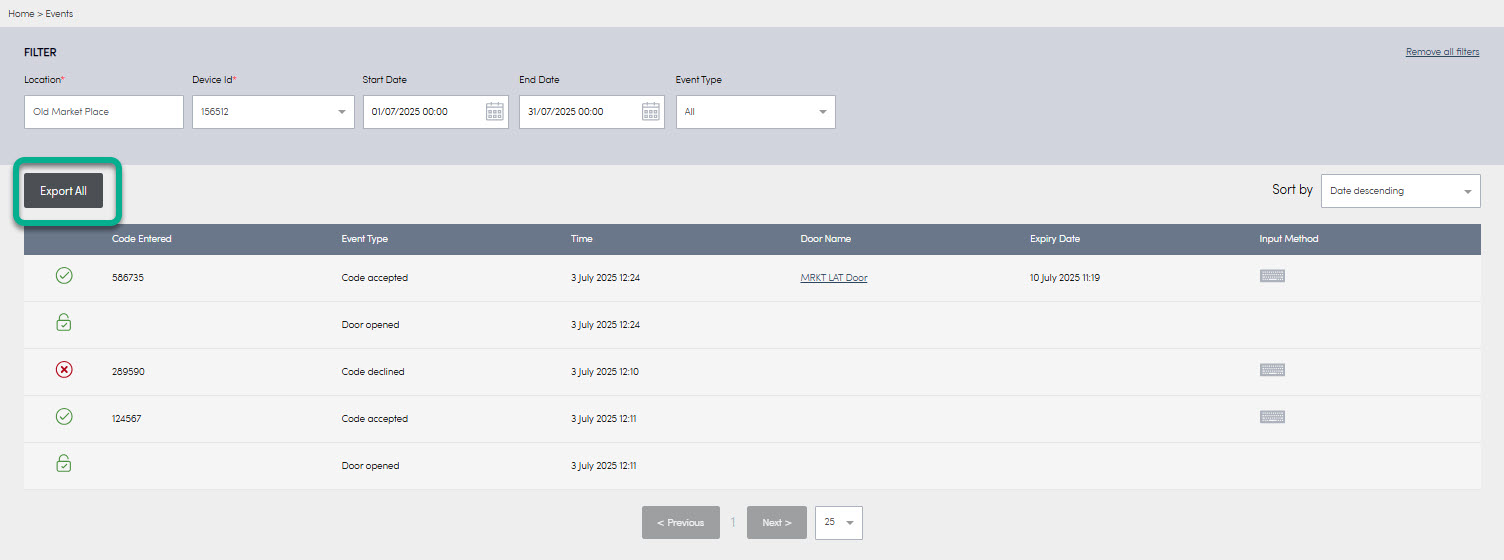Click Door Name column header
Screen dimensions: 1504x560
826,239
